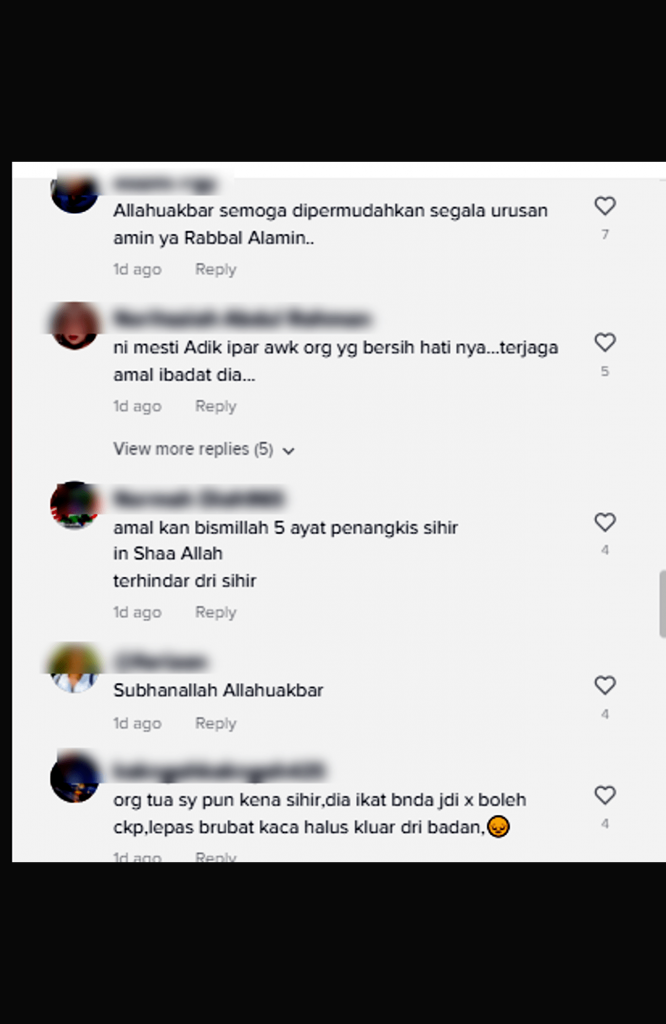The width and height of the screenshot is (666, 1024).
Task: Open username above "amal kan bismillah" comment
Action: tap(199, 499)
